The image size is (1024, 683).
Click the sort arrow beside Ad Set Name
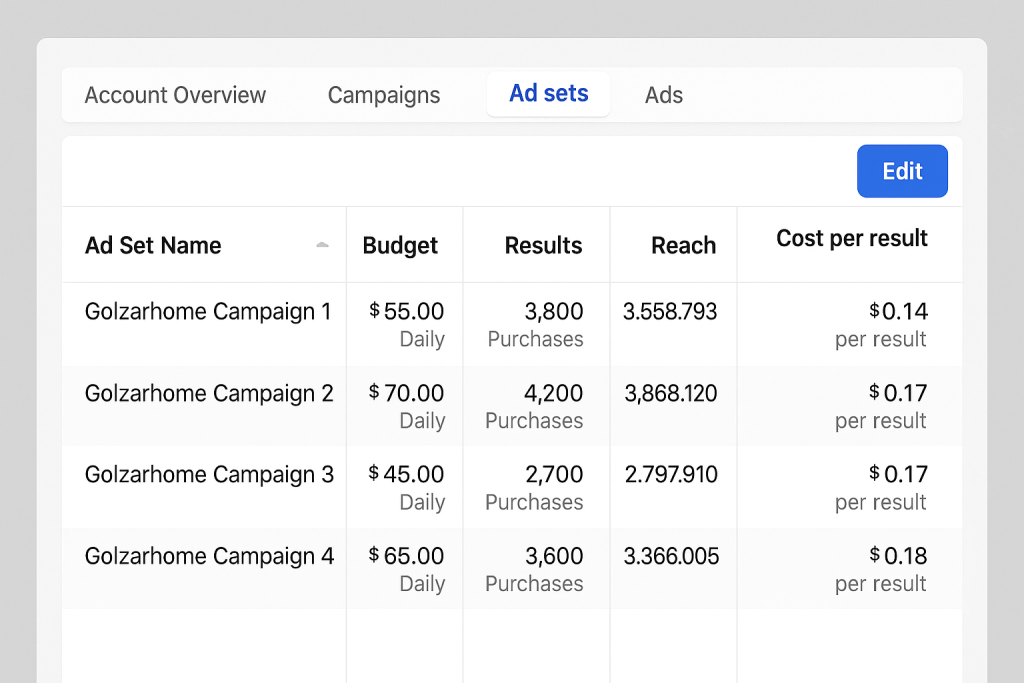(322, 245)
